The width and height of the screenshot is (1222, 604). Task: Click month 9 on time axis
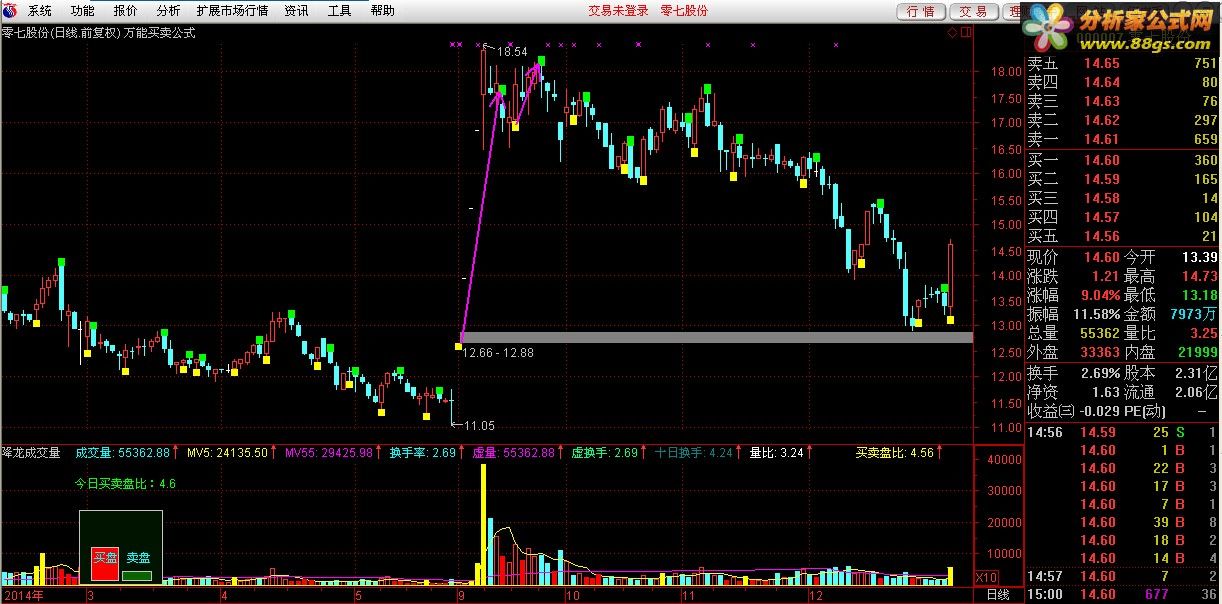[461, 596]
